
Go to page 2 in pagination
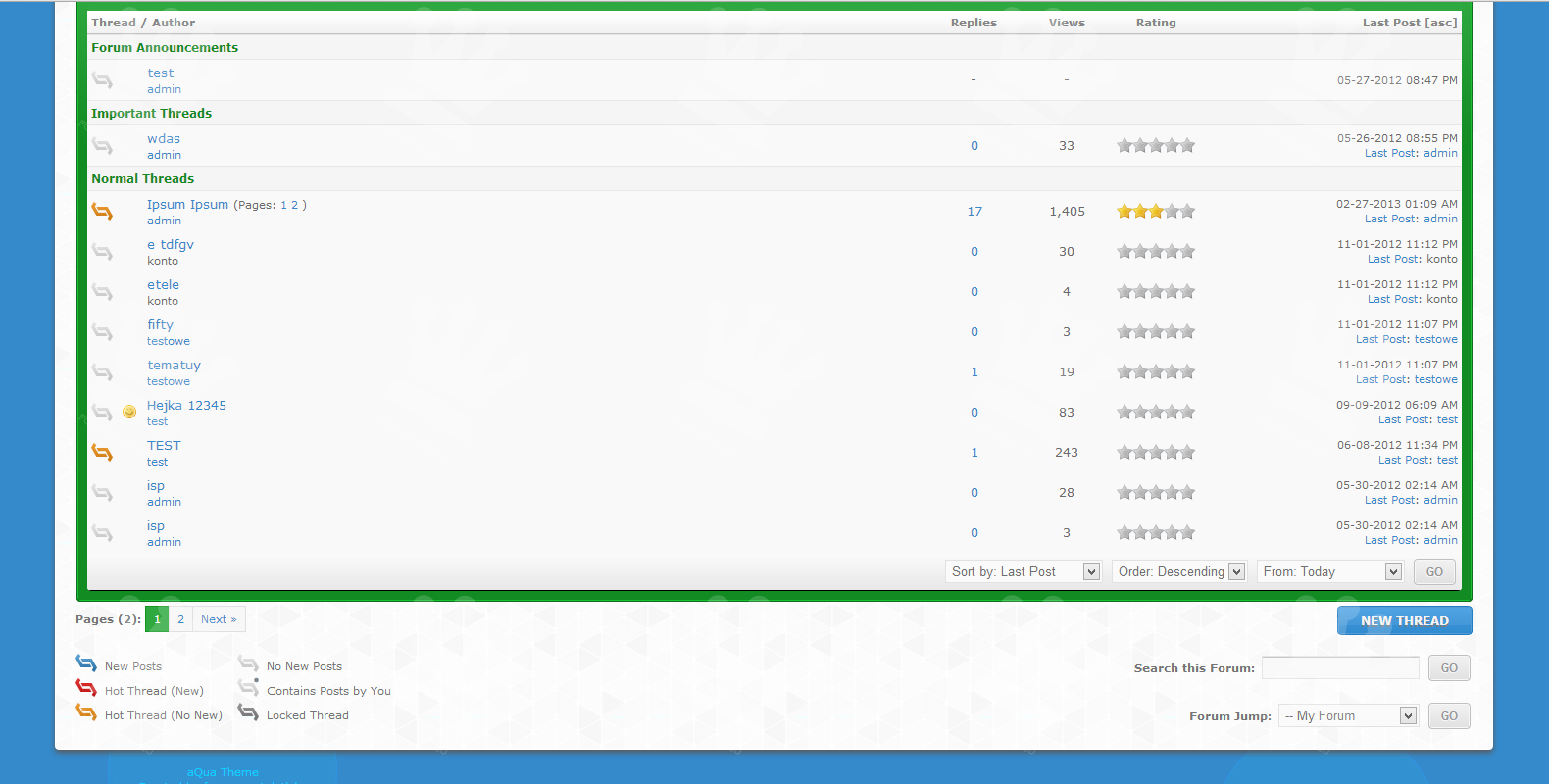tap(180, 619)
